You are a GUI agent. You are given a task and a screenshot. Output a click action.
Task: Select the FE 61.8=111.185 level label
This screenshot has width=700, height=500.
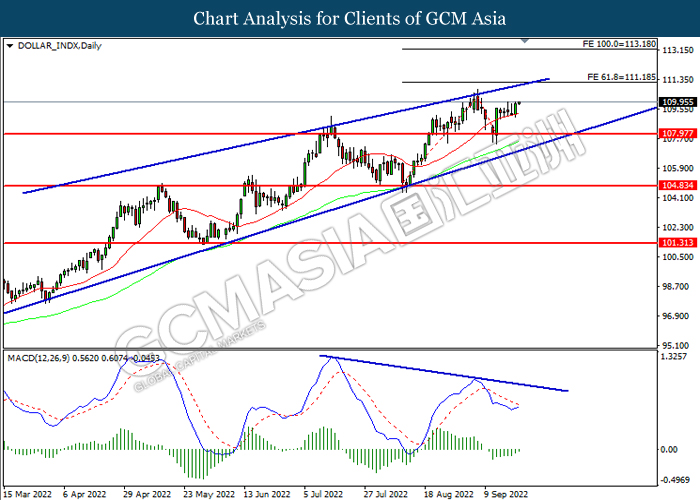point(621,77)
